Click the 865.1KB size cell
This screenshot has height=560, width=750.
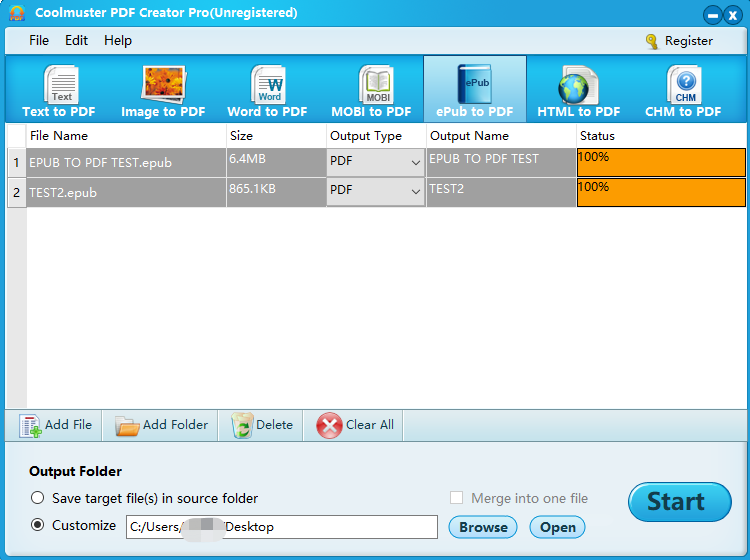[x=276, y=192]
